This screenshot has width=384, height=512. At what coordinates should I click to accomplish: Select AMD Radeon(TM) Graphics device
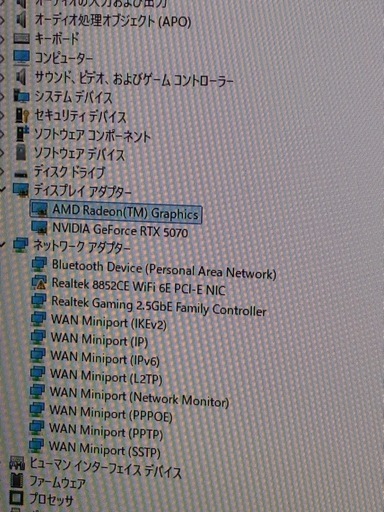click(x=125, y=212)
